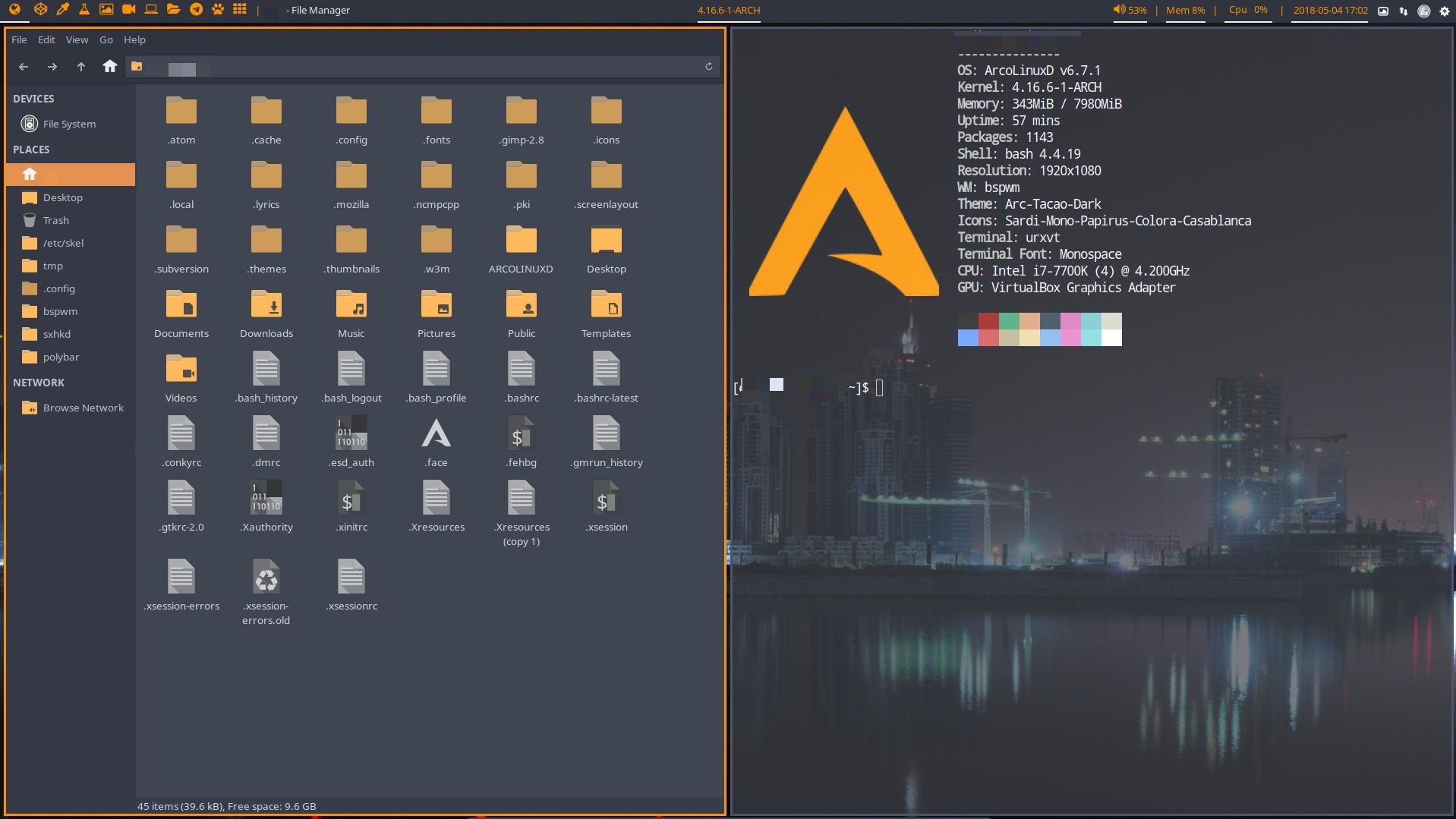Go forward with the right arrow button
The image size is (1456, 819).
(x=52, y=67)
